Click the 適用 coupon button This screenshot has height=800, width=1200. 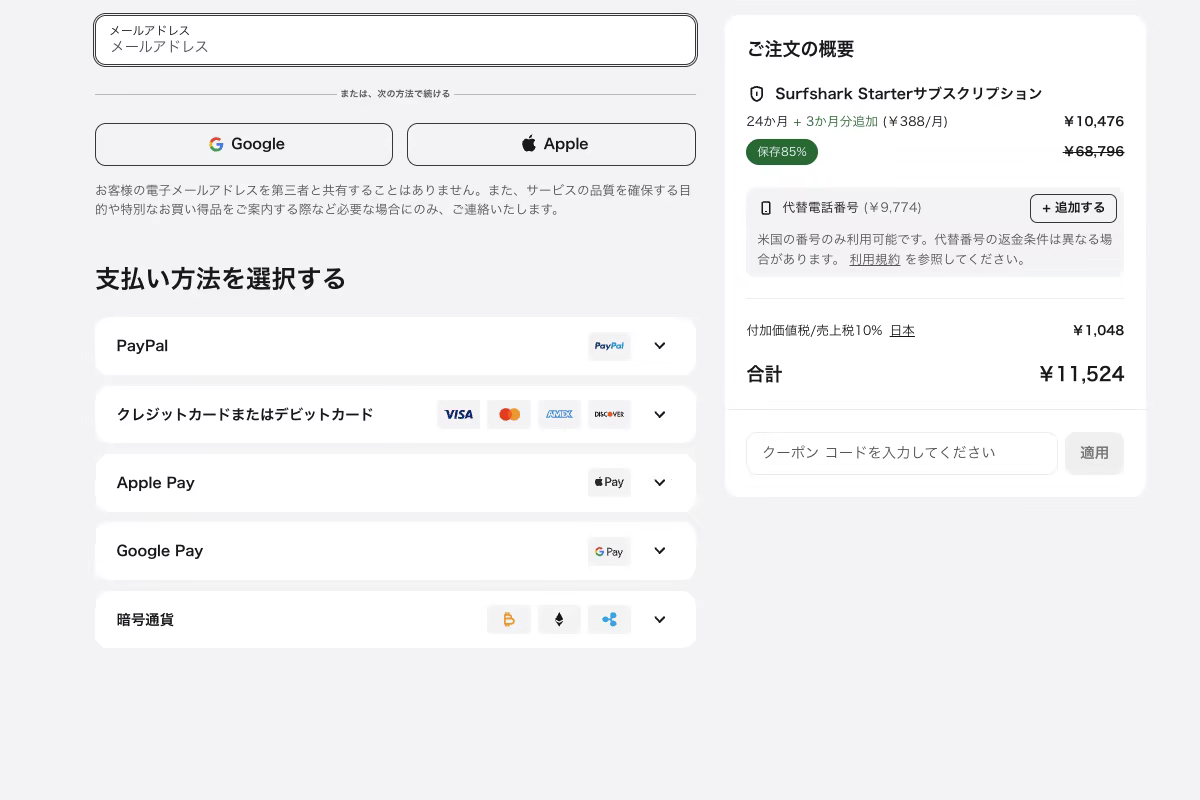pos(1094,453)
